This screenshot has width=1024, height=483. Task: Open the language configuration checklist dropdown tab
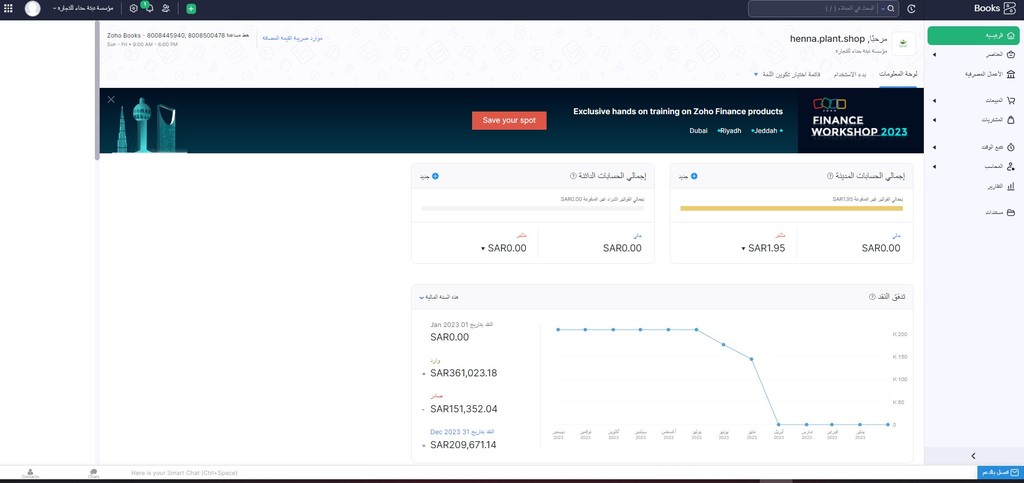tap(787, 74)
